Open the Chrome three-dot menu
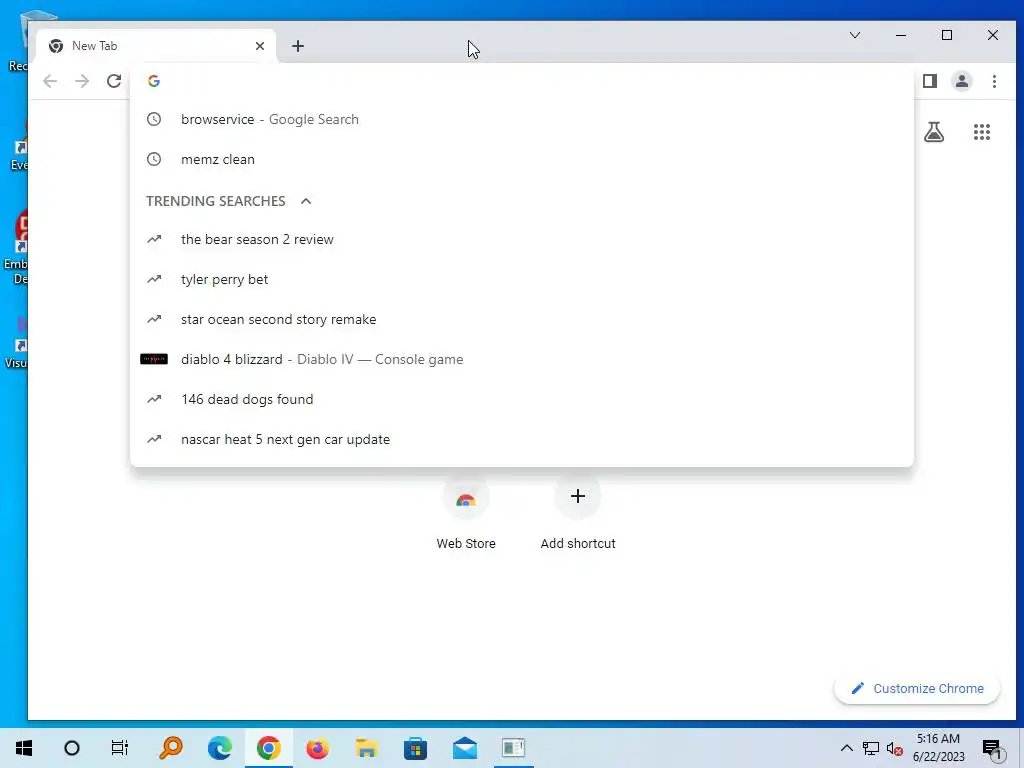The height and width of the screenshot is (768, 1024). click(x=994, y=81)
